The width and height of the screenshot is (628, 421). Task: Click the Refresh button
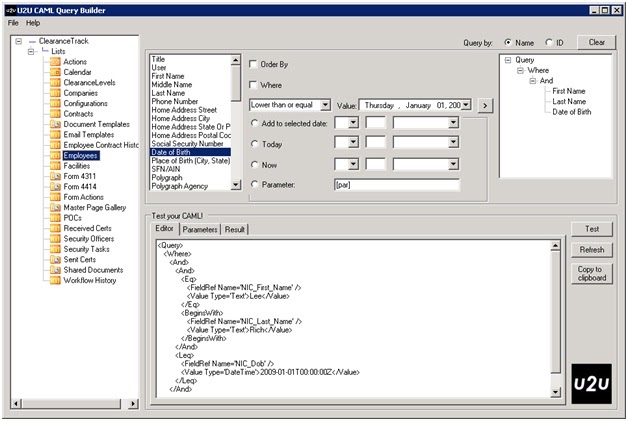pyautogui.click(x=592, y=250)
